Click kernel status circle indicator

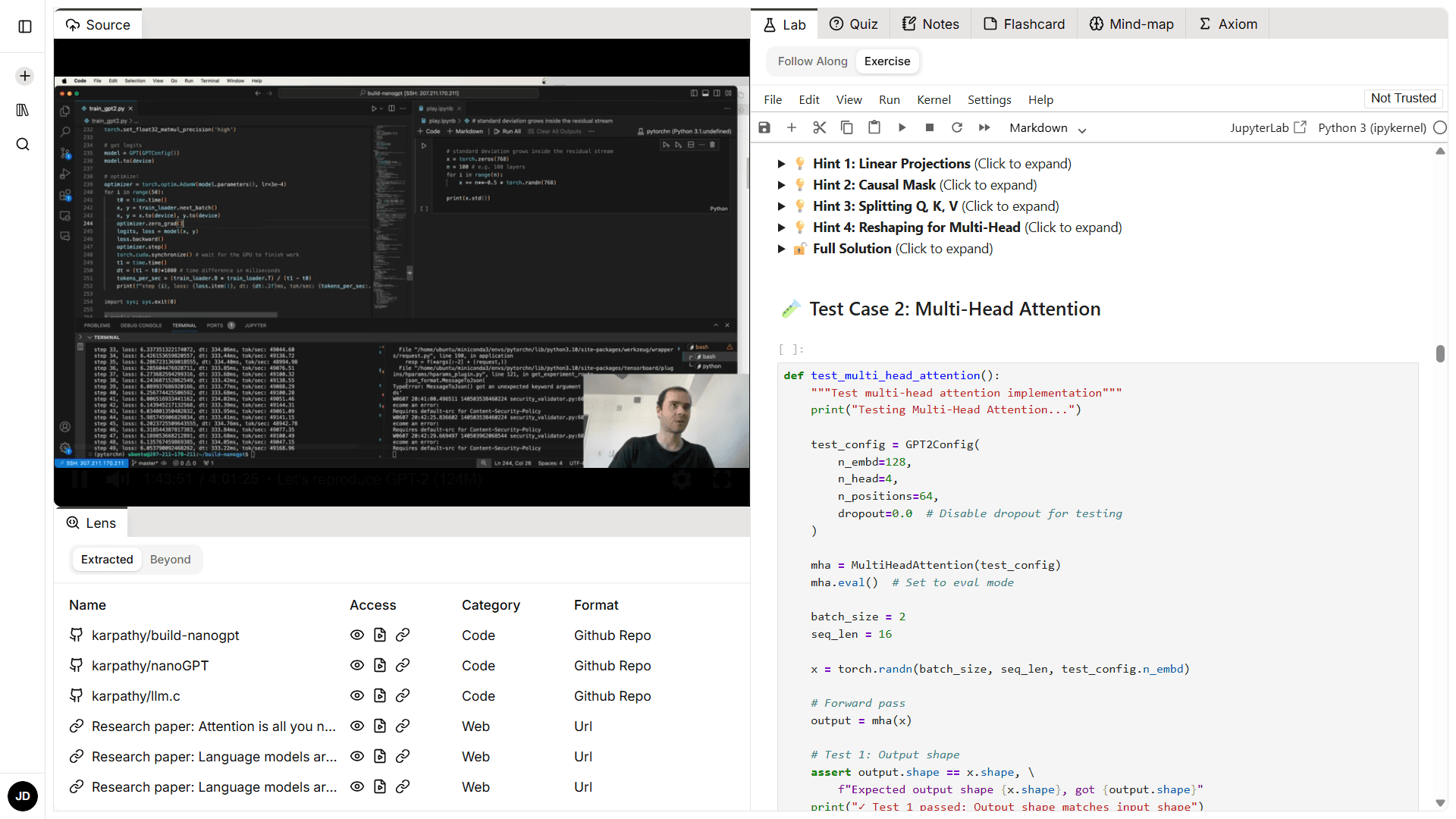[x=1440, y=127]
